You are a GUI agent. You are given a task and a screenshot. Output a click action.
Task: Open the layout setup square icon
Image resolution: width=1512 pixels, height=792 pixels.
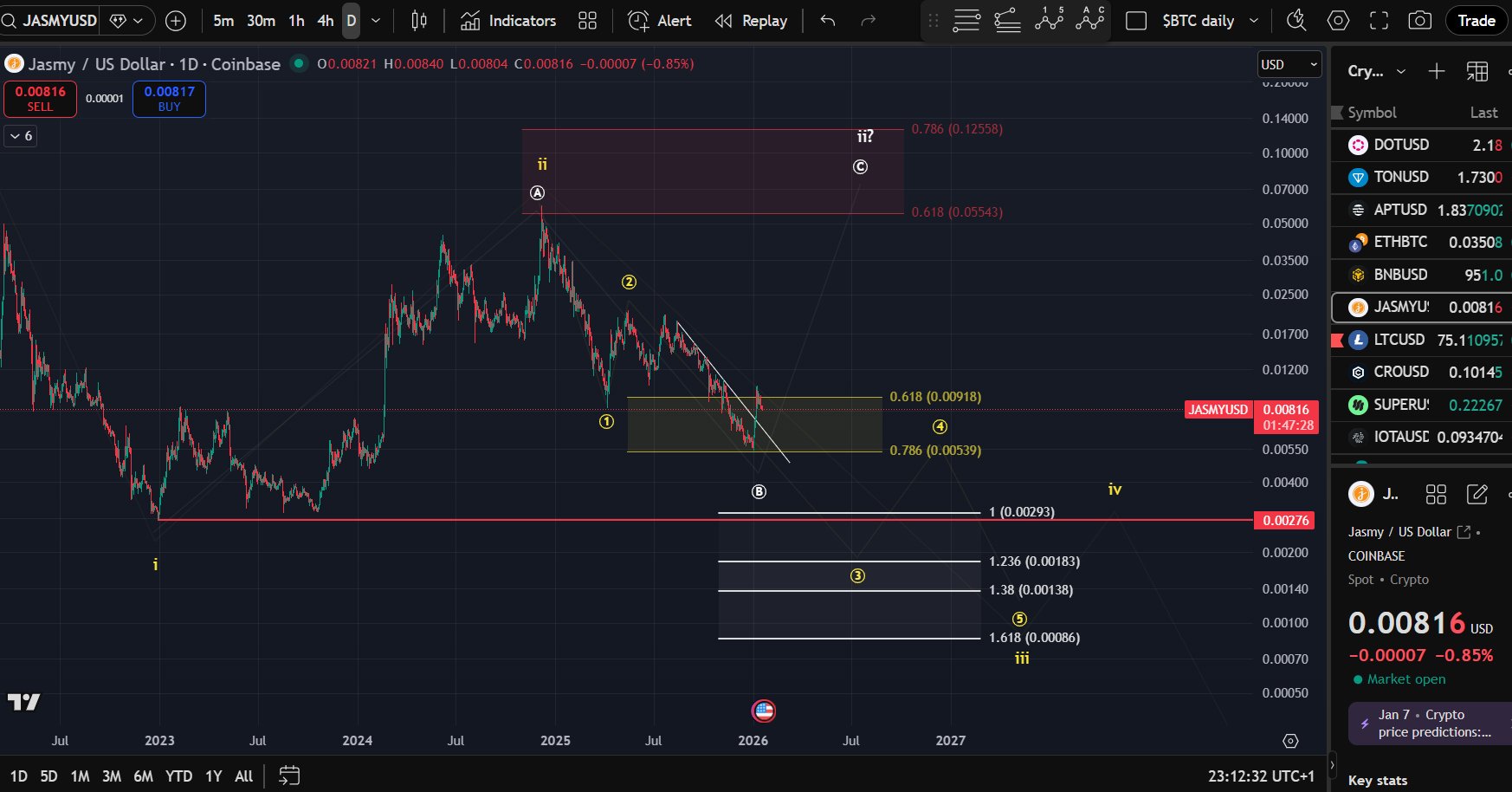(x=1136, y=21)
